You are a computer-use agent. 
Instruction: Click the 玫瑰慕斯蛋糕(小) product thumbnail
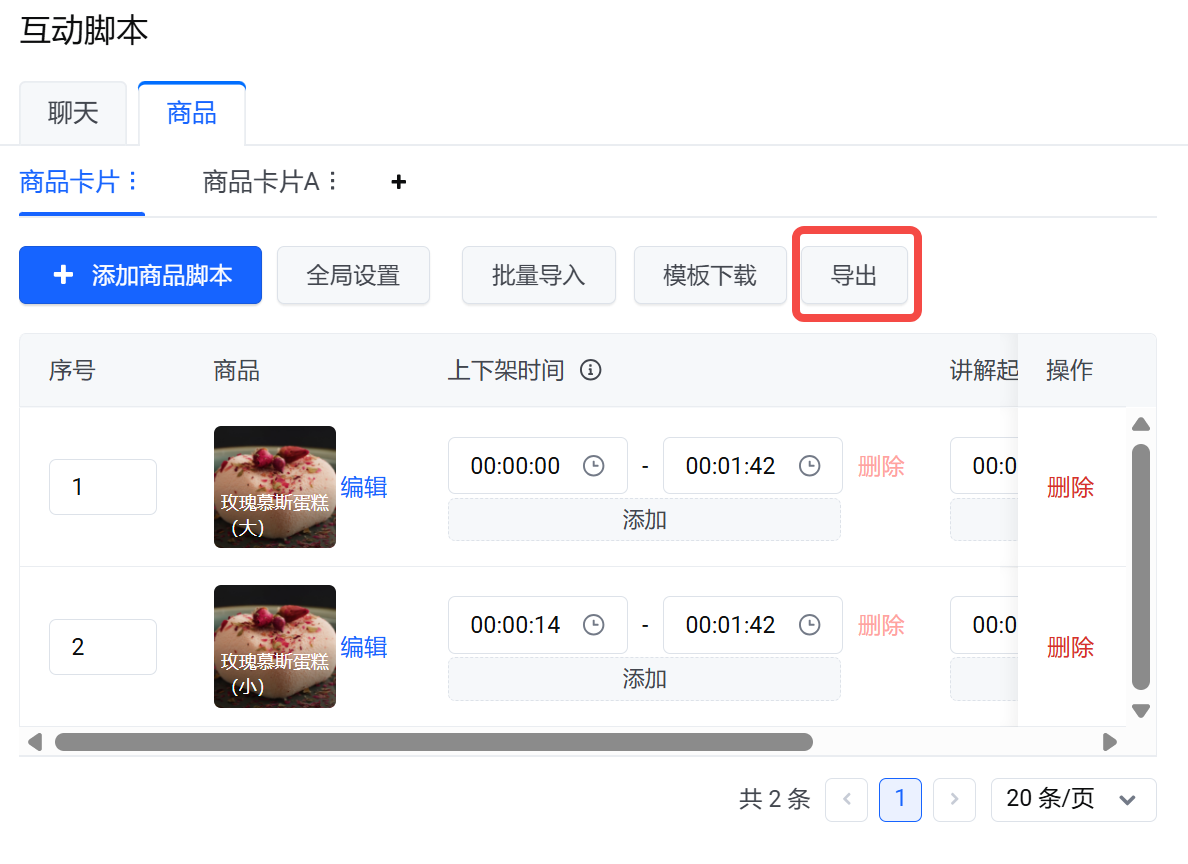click(275, 646)
